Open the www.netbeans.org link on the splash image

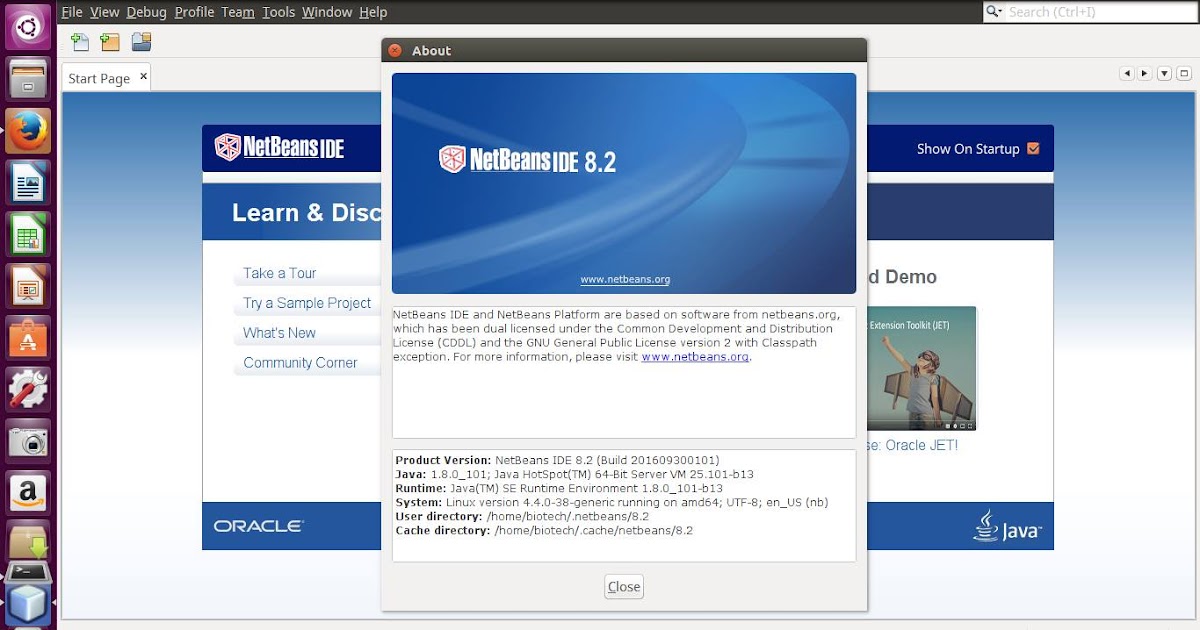(x=625, y=280)
